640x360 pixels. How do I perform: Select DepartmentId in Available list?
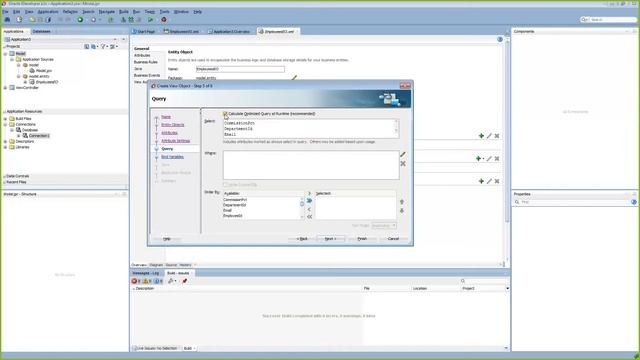click(235, 205)
